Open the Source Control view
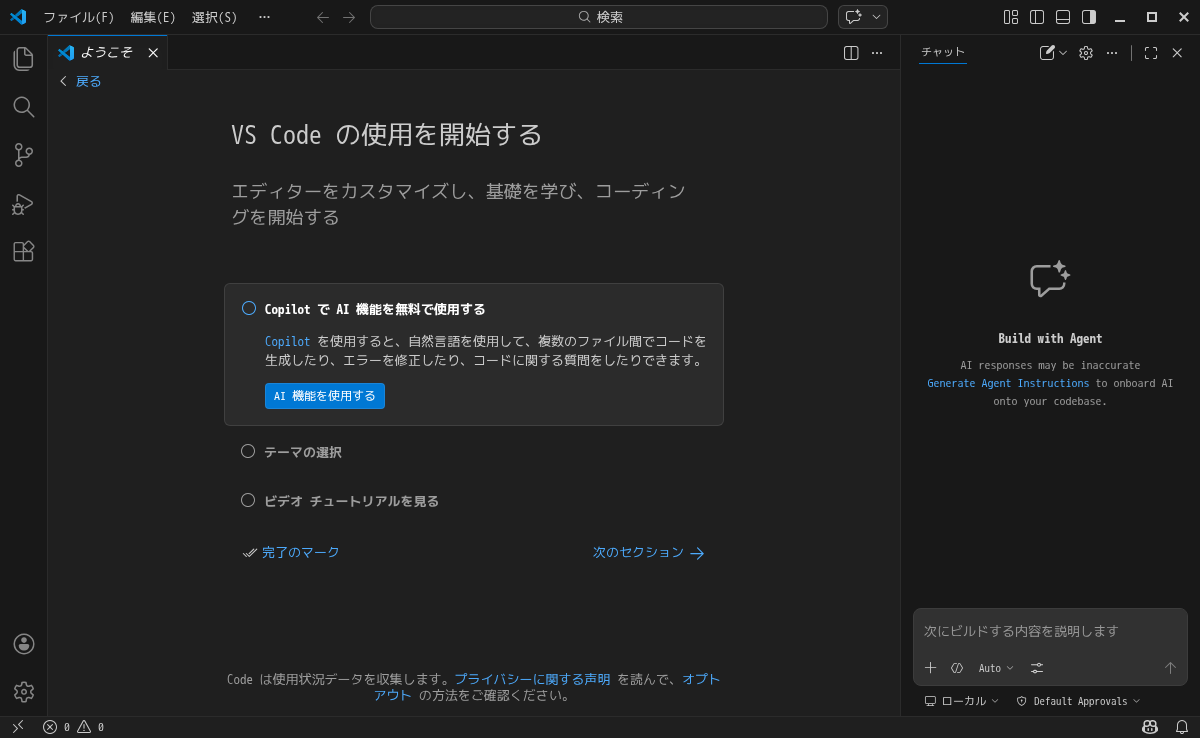 (x=23, y=155)
